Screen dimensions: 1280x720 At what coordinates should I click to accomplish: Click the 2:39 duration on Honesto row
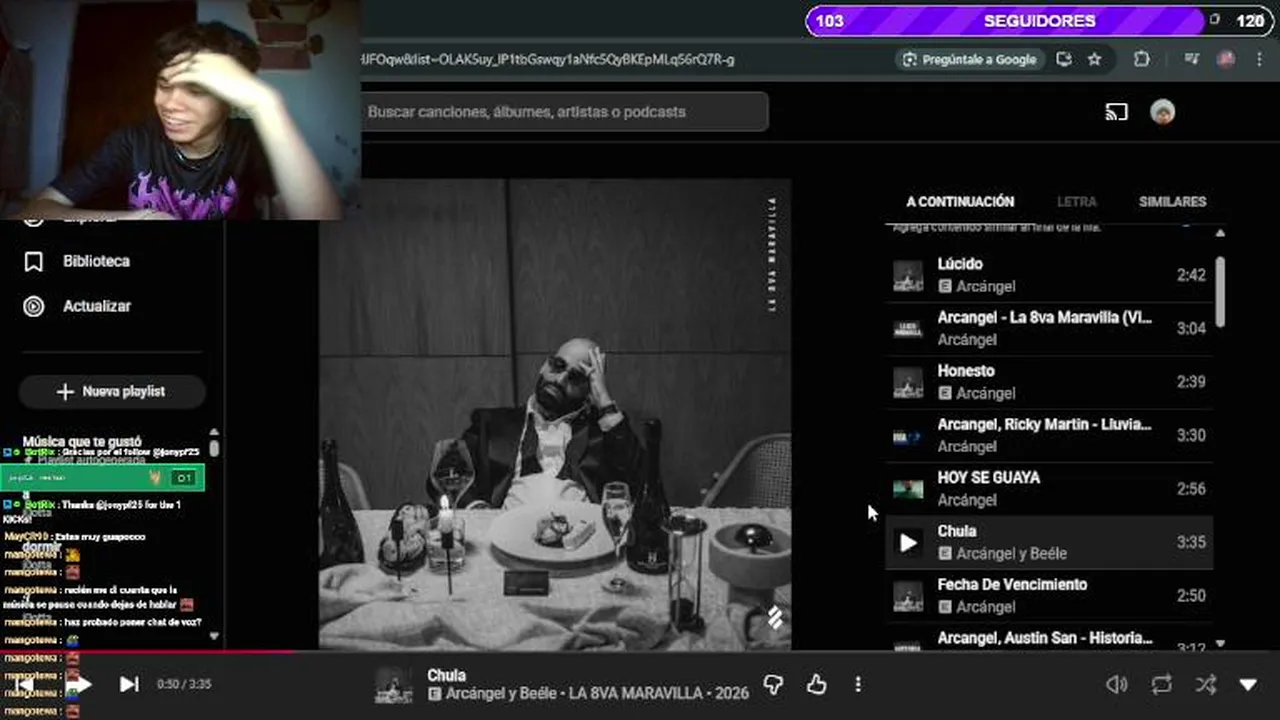[x=1191, y=382]
